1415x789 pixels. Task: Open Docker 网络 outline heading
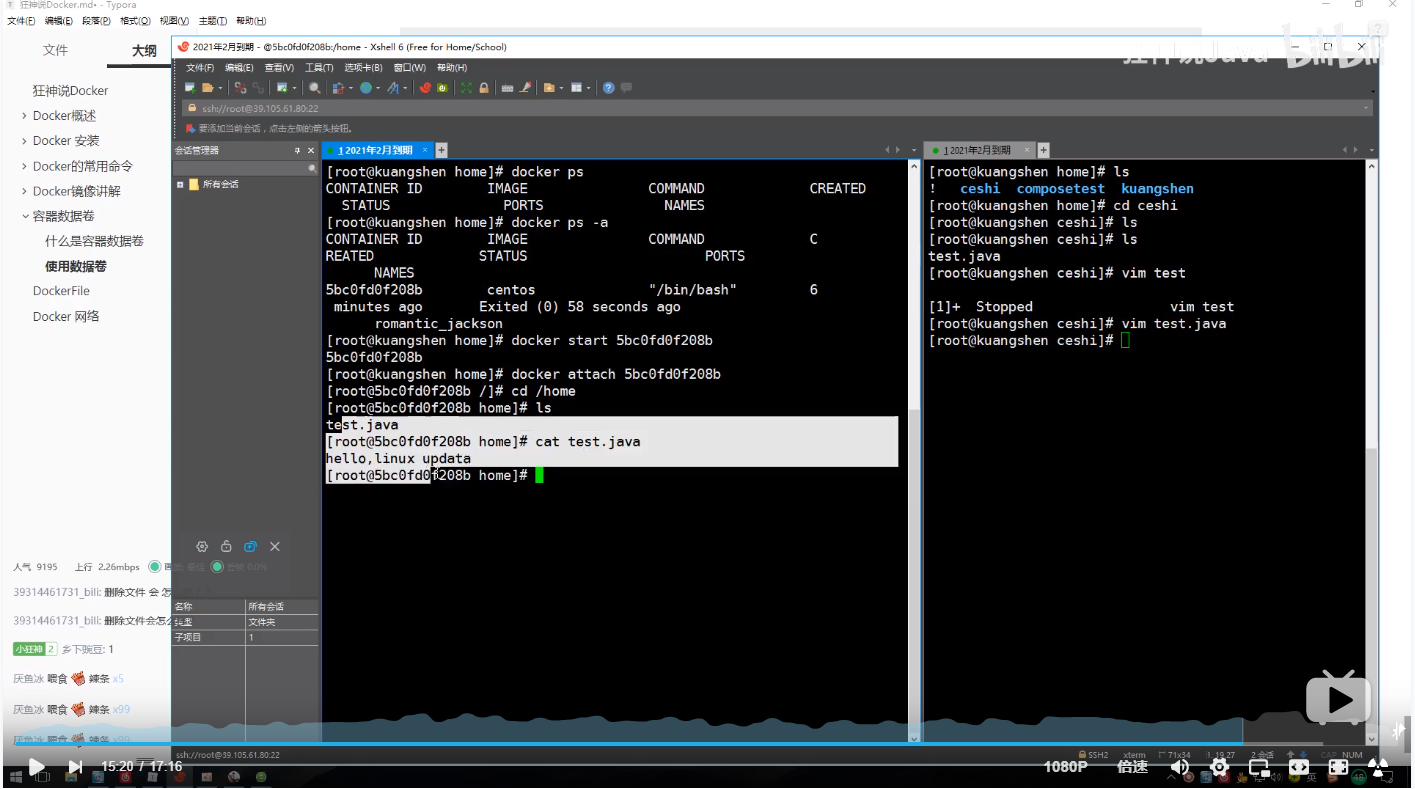(x=66, y=316)
